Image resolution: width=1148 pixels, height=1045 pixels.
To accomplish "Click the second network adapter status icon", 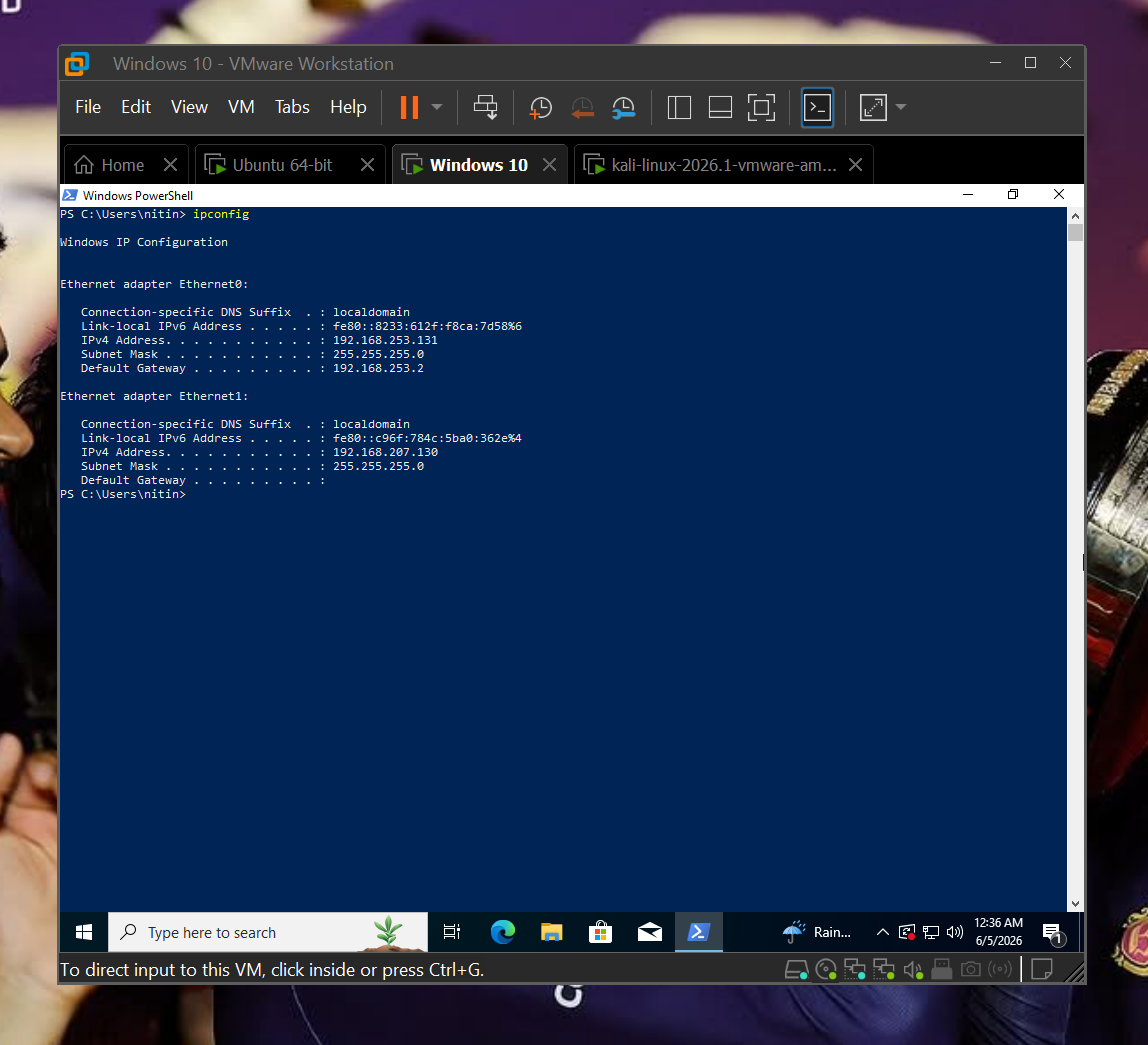I will pos(884,970).
